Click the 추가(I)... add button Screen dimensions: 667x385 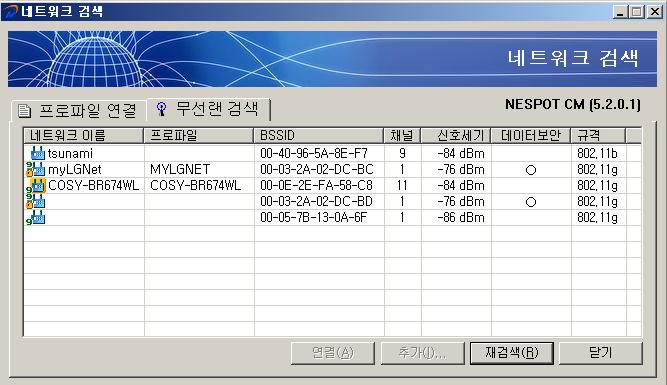[422, 353]
